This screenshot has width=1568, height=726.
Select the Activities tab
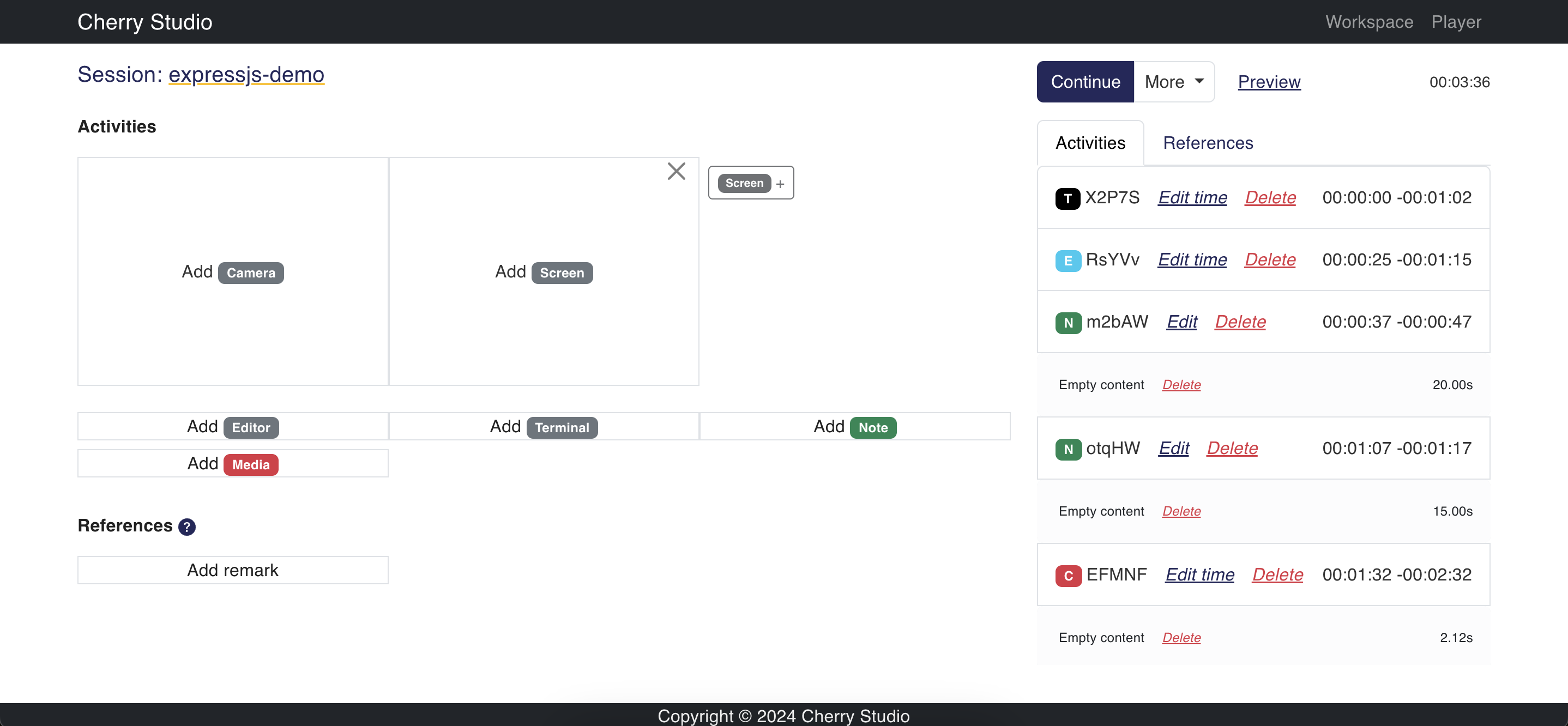pyautogui.click(x=1090, y=142)
